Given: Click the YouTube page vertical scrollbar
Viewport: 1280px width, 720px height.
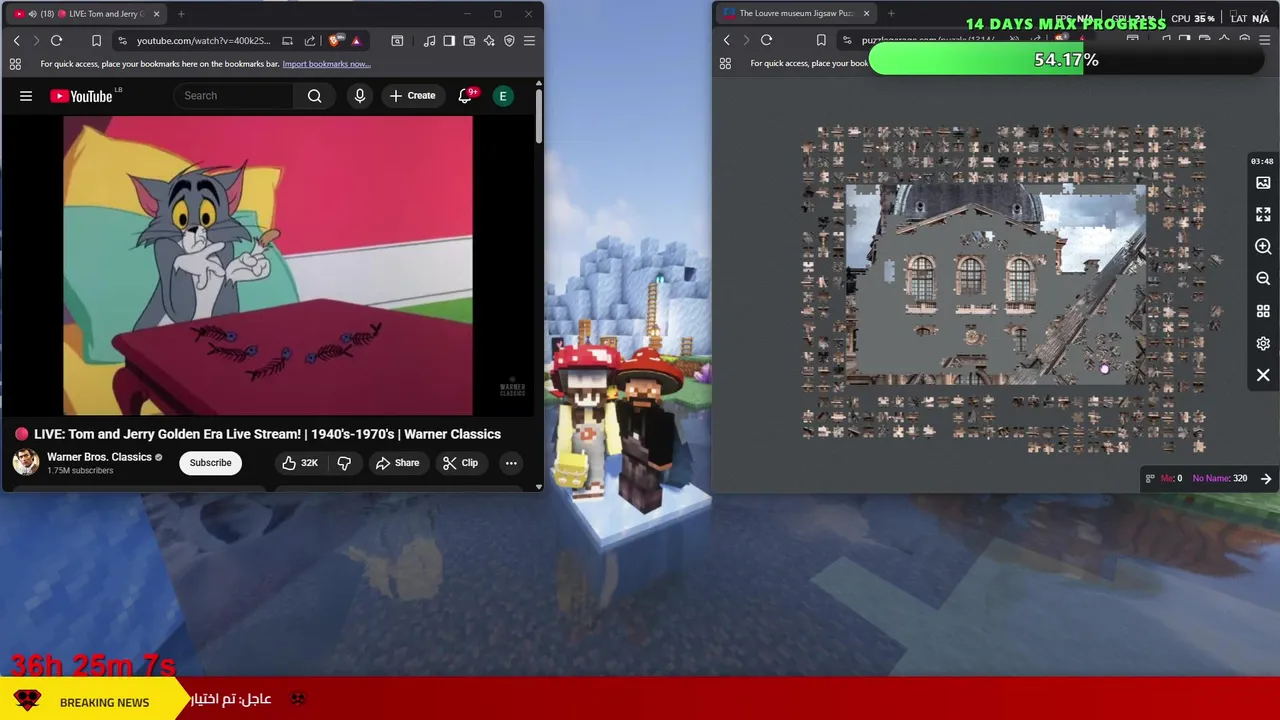Looking at the screenshot, I should point(538,115).
